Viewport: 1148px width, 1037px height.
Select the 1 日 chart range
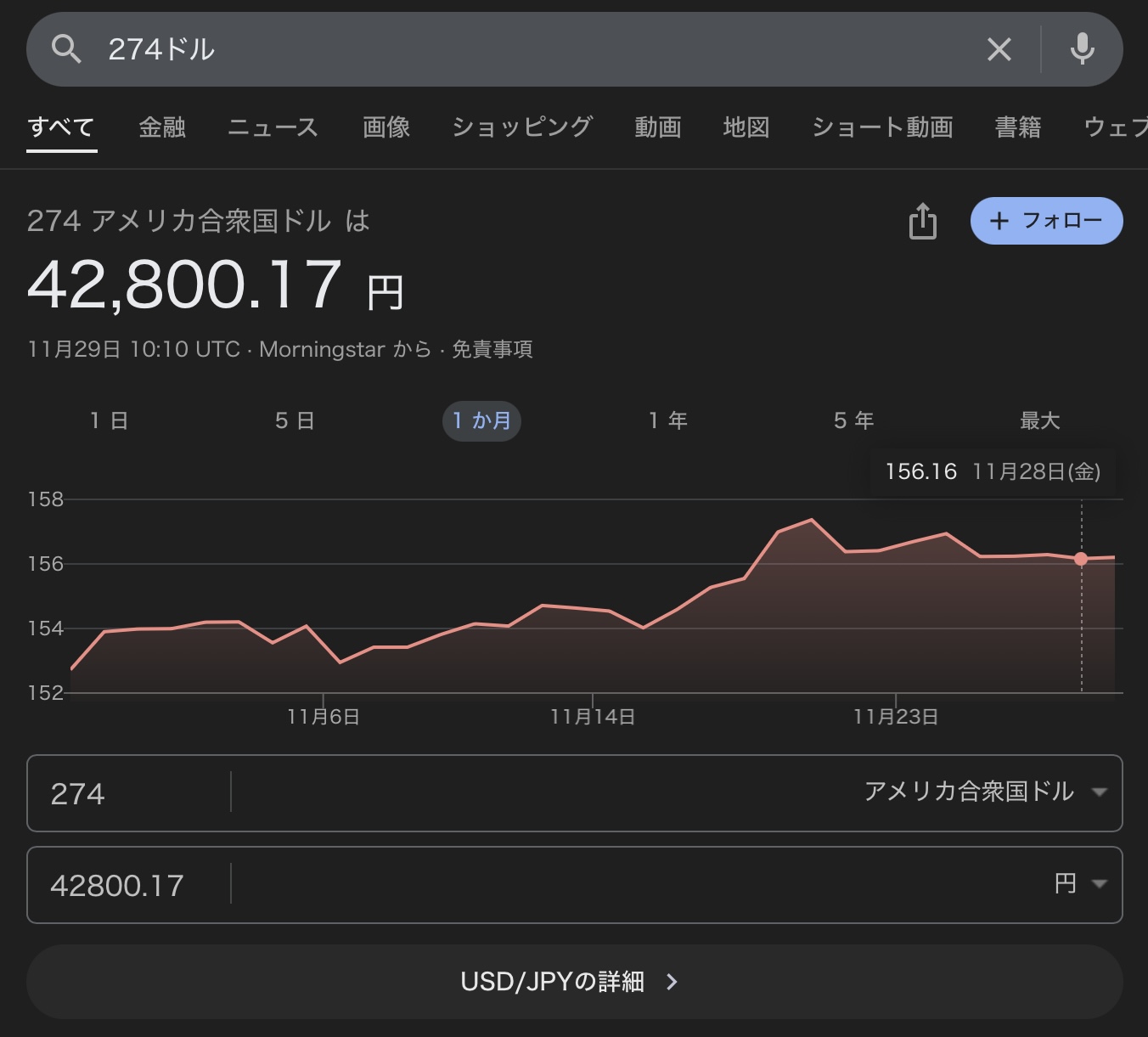[110, 420]
